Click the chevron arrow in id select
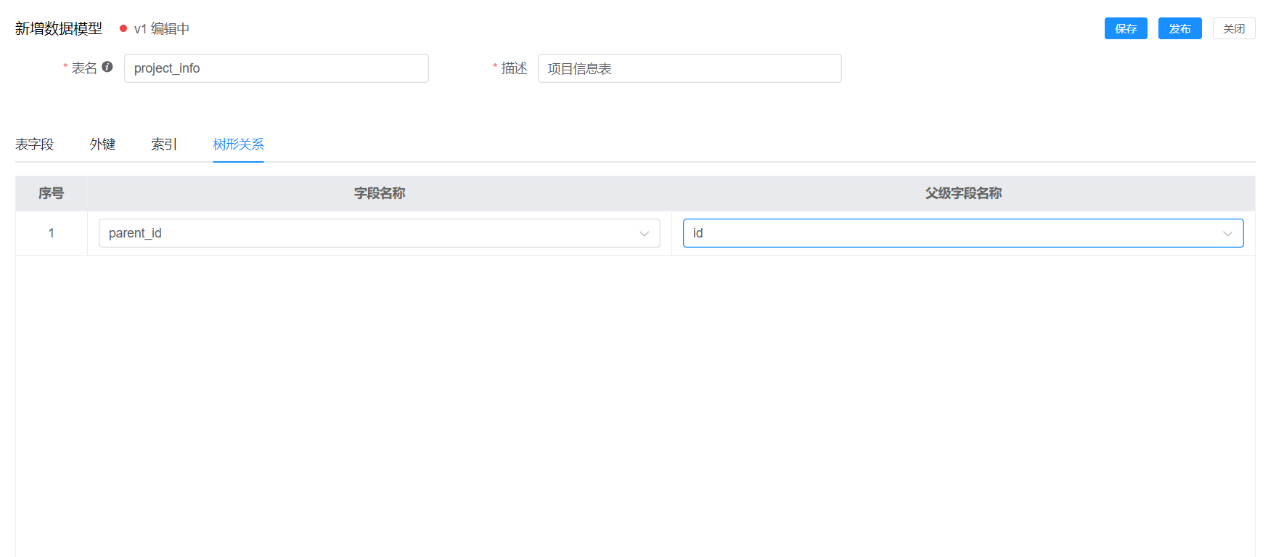This screenshot has height=557, width=1268. pyautogui.click(x=1227, y=234)
